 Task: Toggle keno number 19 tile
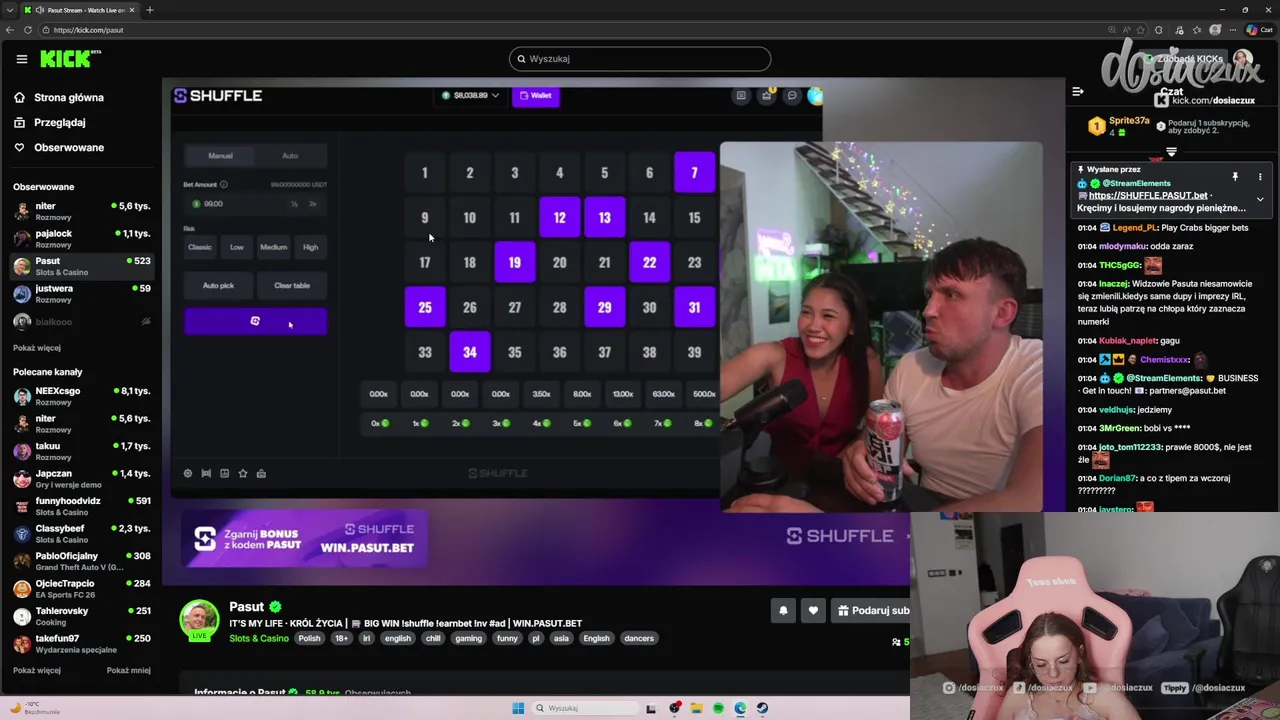(514, 262)
